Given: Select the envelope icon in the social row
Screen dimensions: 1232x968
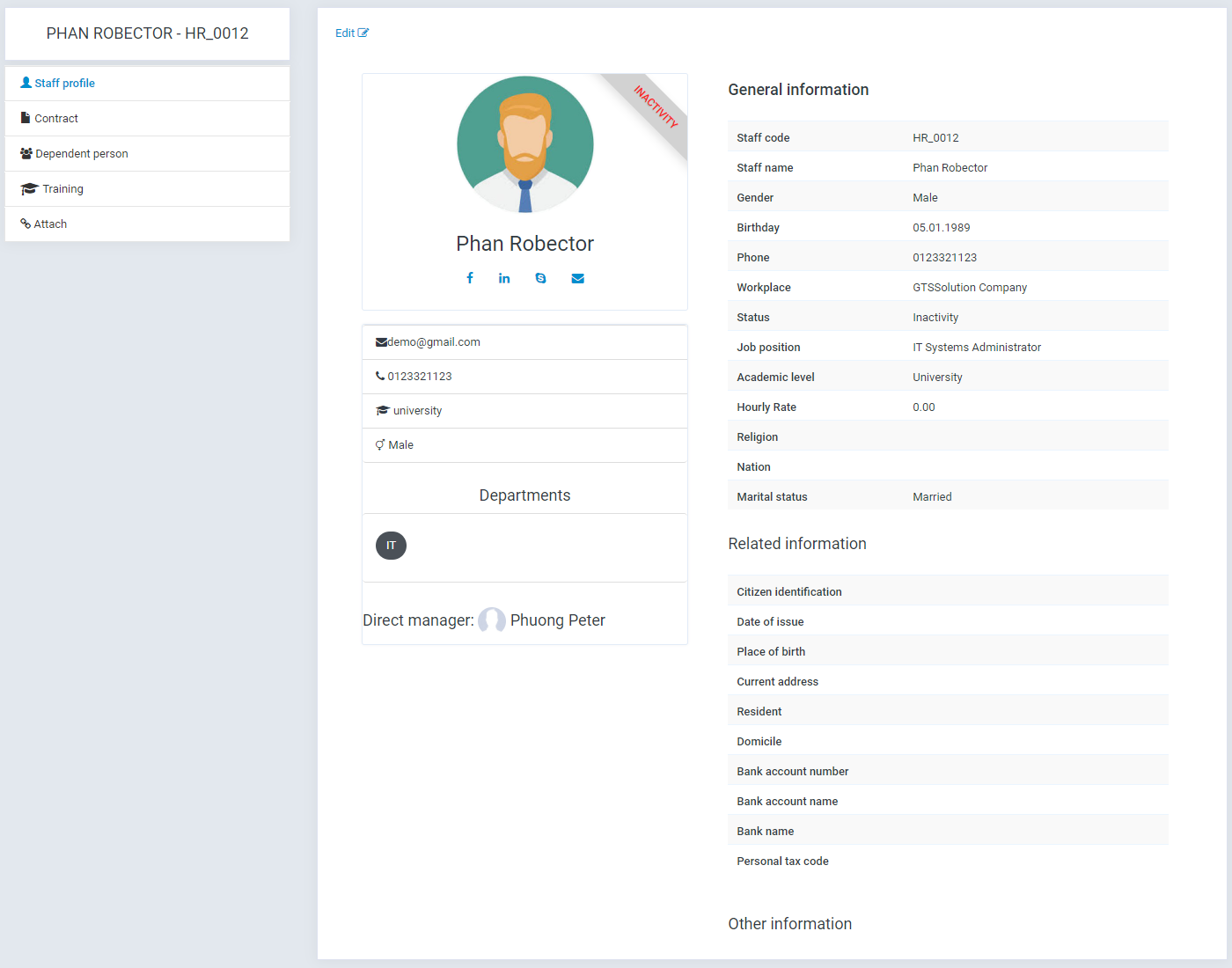Looking at the screenshot, I should 578,277.
